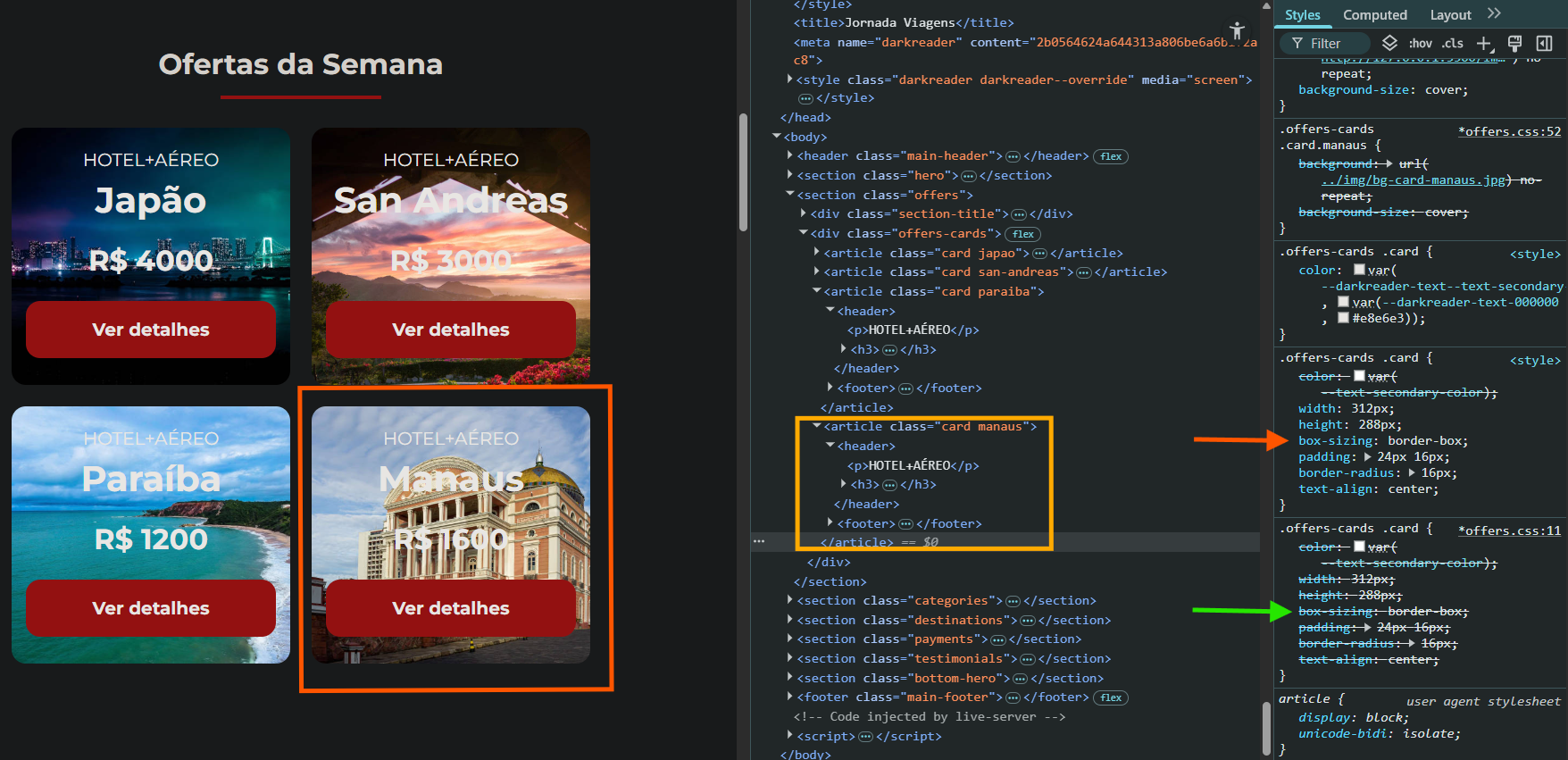Viewport: 1568px width, 760px height.
Task: Click the ellipsis badge in section categories row
Action: (1013, 601)
